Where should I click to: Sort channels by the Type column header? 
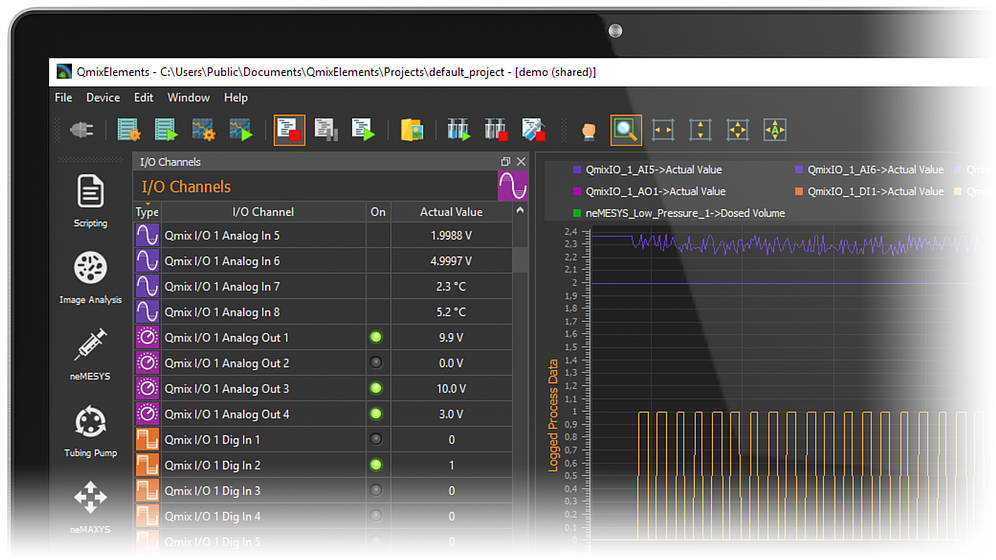[x=147, y=212]
